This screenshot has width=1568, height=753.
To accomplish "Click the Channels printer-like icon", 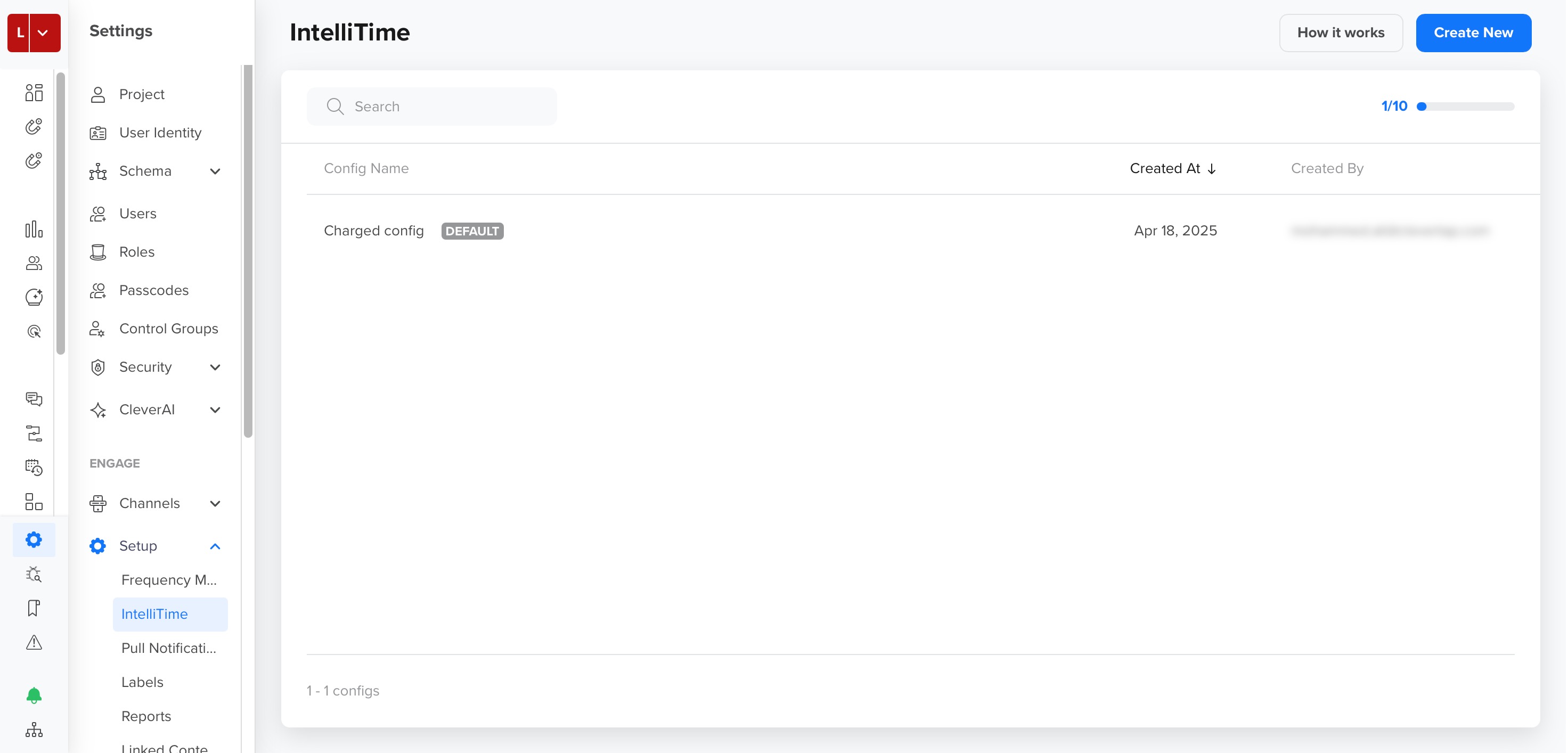I will tap(98, 503).
